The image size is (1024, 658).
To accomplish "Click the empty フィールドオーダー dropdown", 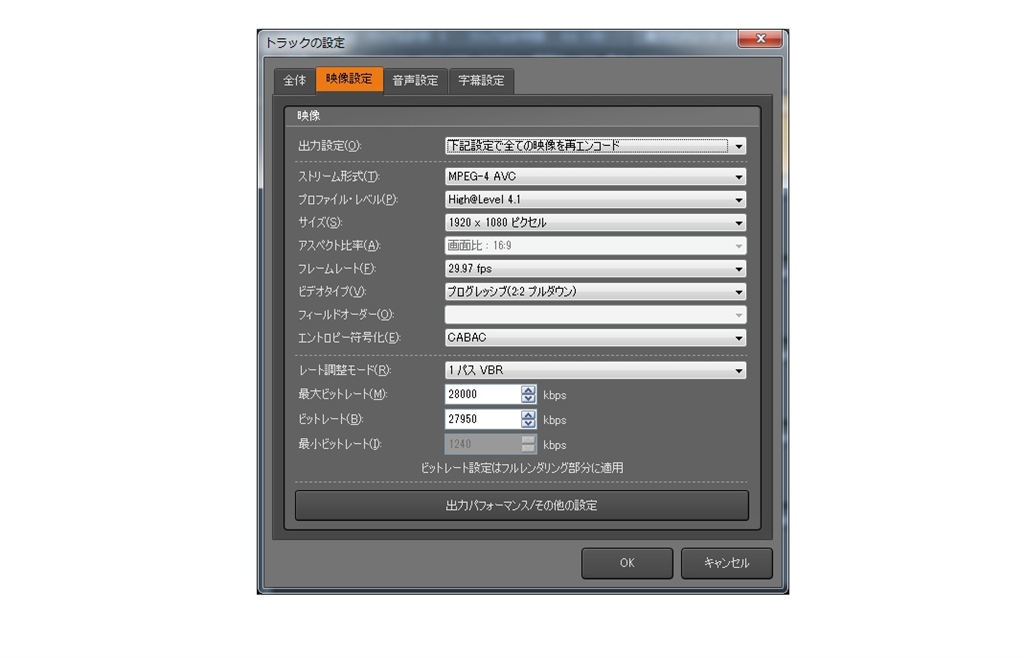I will (x=595, y=315).
